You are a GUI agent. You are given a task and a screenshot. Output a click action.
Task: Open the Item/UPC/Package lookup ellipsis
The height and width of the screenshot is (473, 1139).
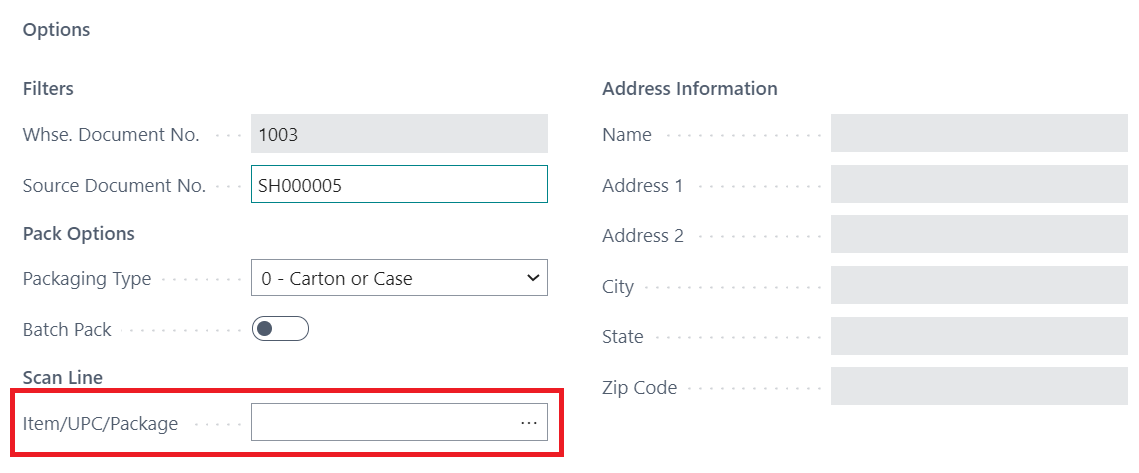click(529, 423)
